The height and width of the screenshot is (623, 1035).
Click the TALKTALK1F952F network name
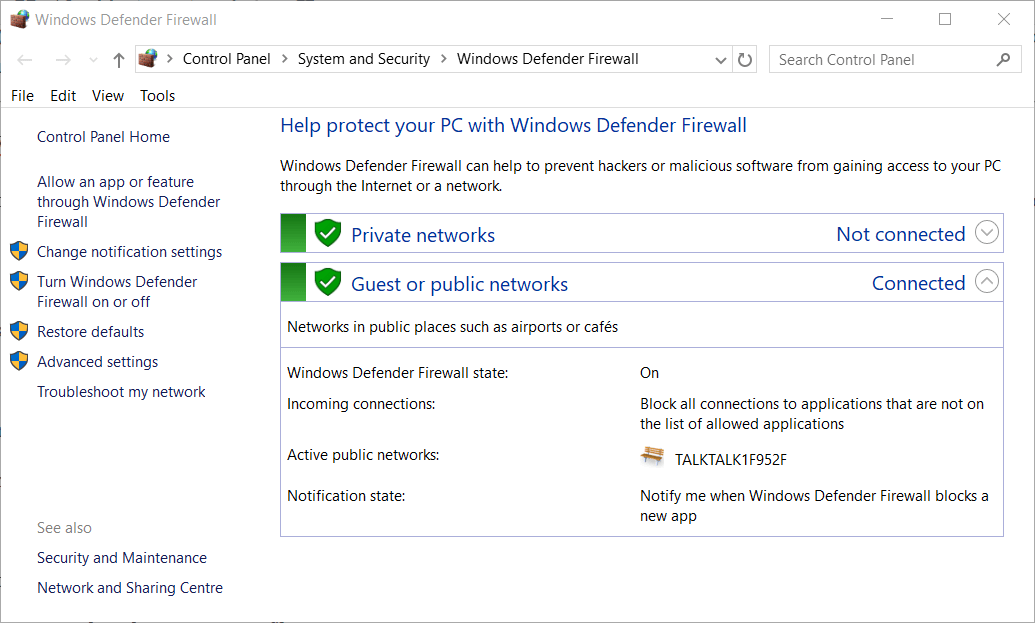731,459
